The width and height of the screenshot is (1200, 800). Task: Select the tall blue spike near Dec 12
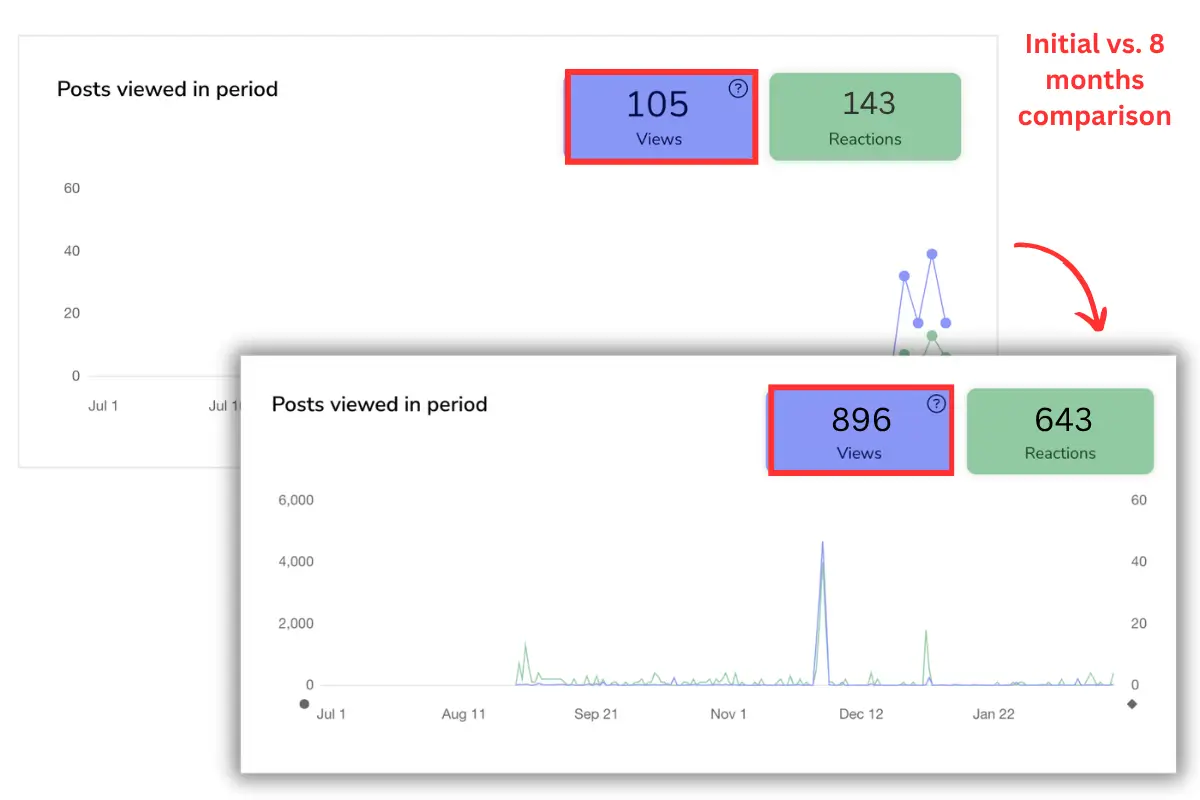point(822,545)
